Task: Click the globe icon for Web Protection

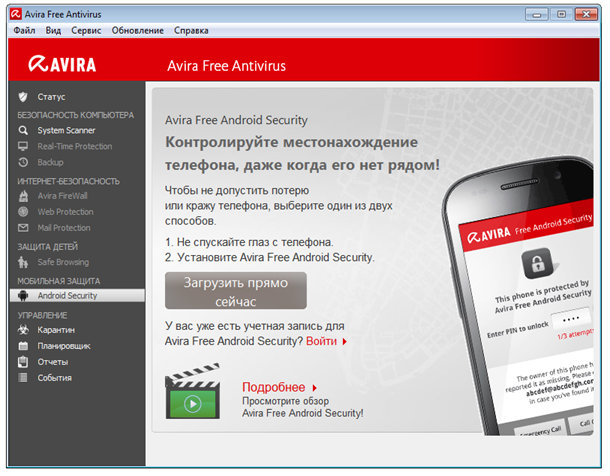Action: (23, 212)
